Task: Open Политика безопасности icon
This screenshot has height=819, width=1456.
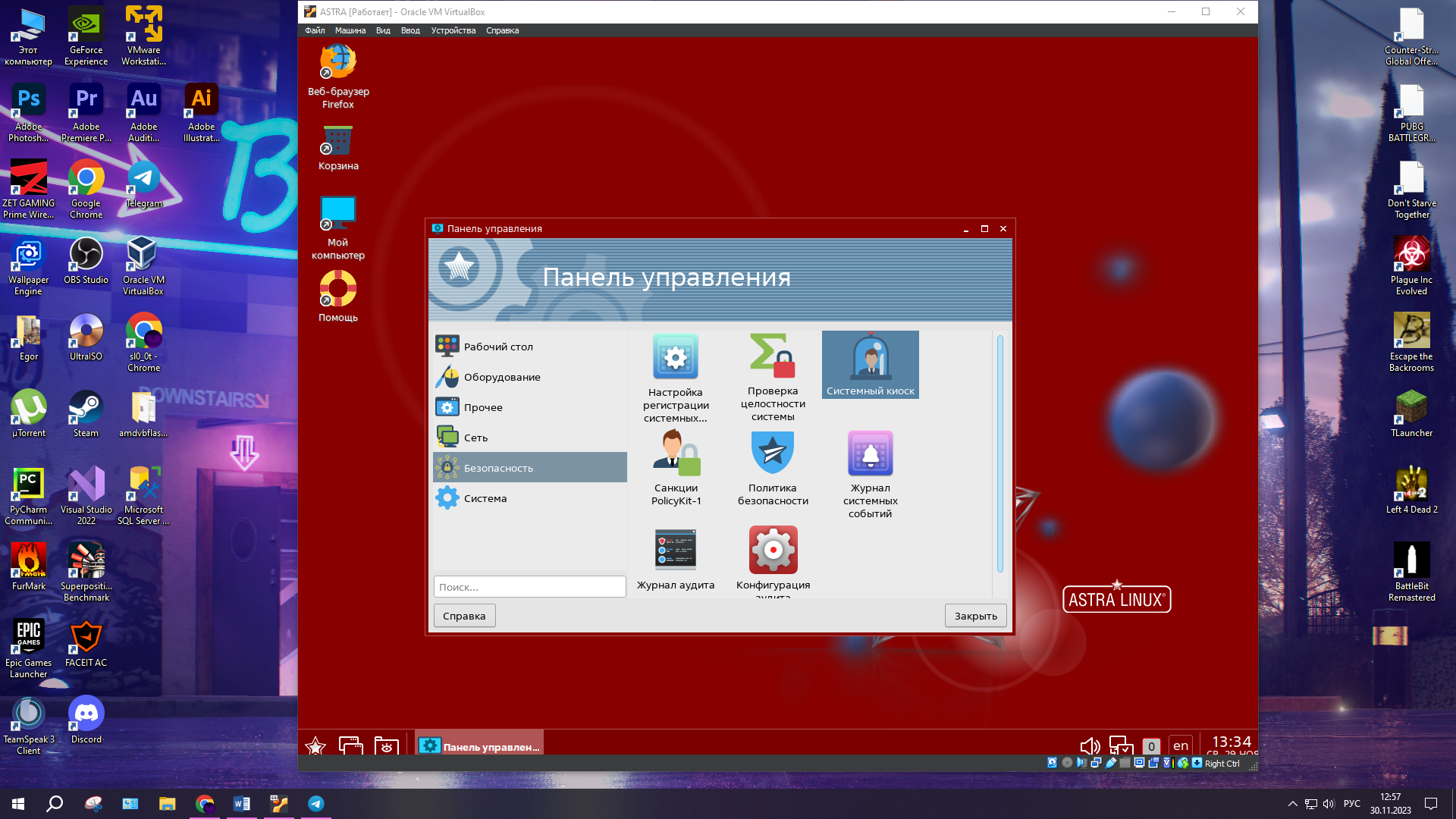Action: 773,468
